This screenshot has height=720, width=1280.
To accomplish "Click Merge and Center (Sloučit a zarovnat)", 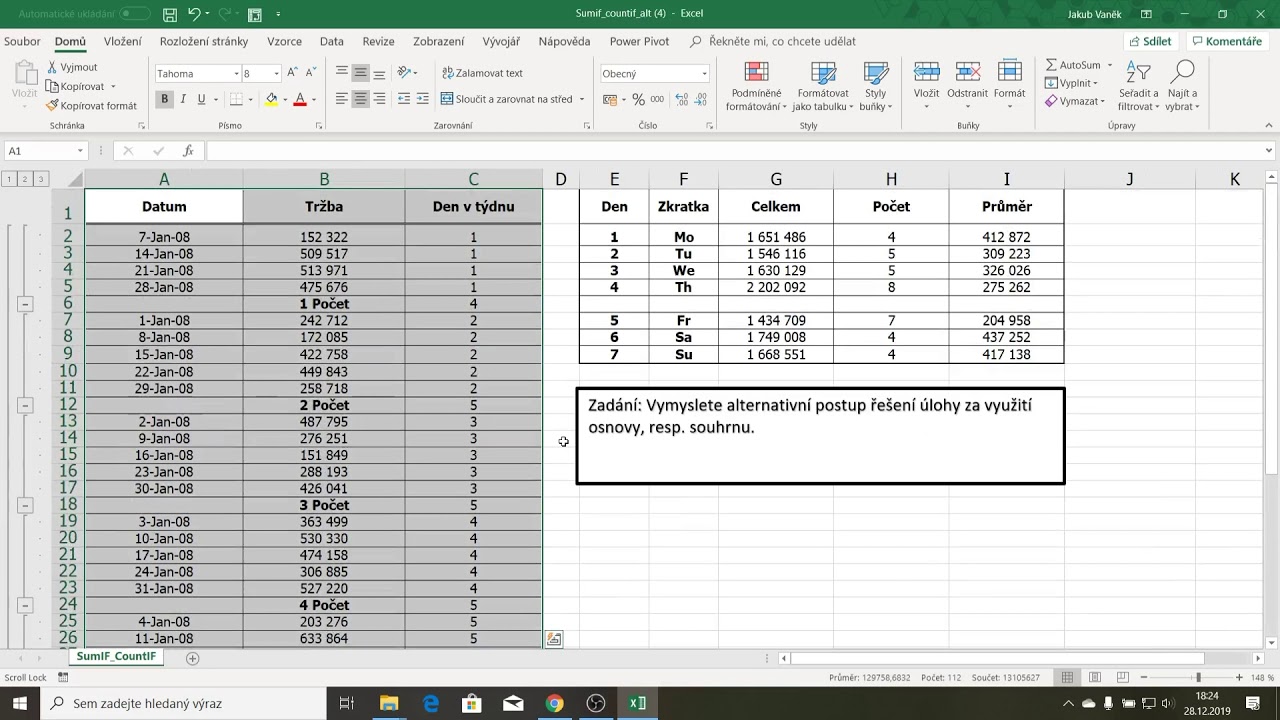I will [508, 99].
